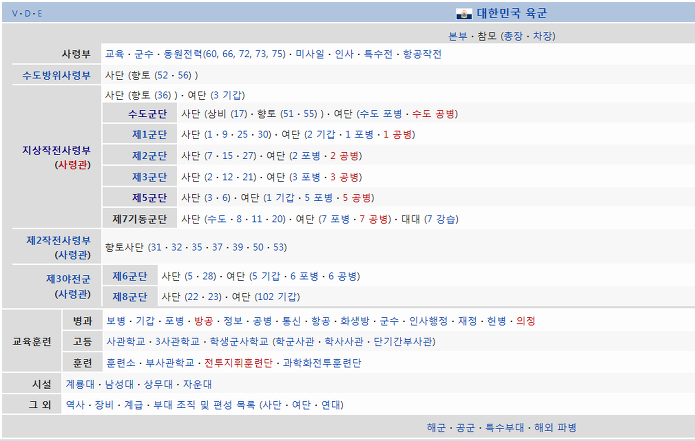This screenshot has height=441, width=695.
Task: Click the red 의정 branch link
Action: click(x=526, y=321)
